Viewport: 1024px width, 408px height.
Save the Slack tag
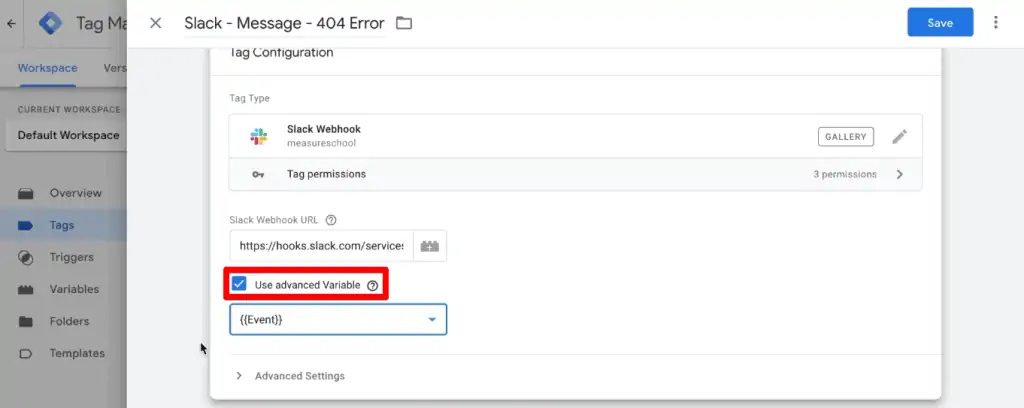[940, 23]
